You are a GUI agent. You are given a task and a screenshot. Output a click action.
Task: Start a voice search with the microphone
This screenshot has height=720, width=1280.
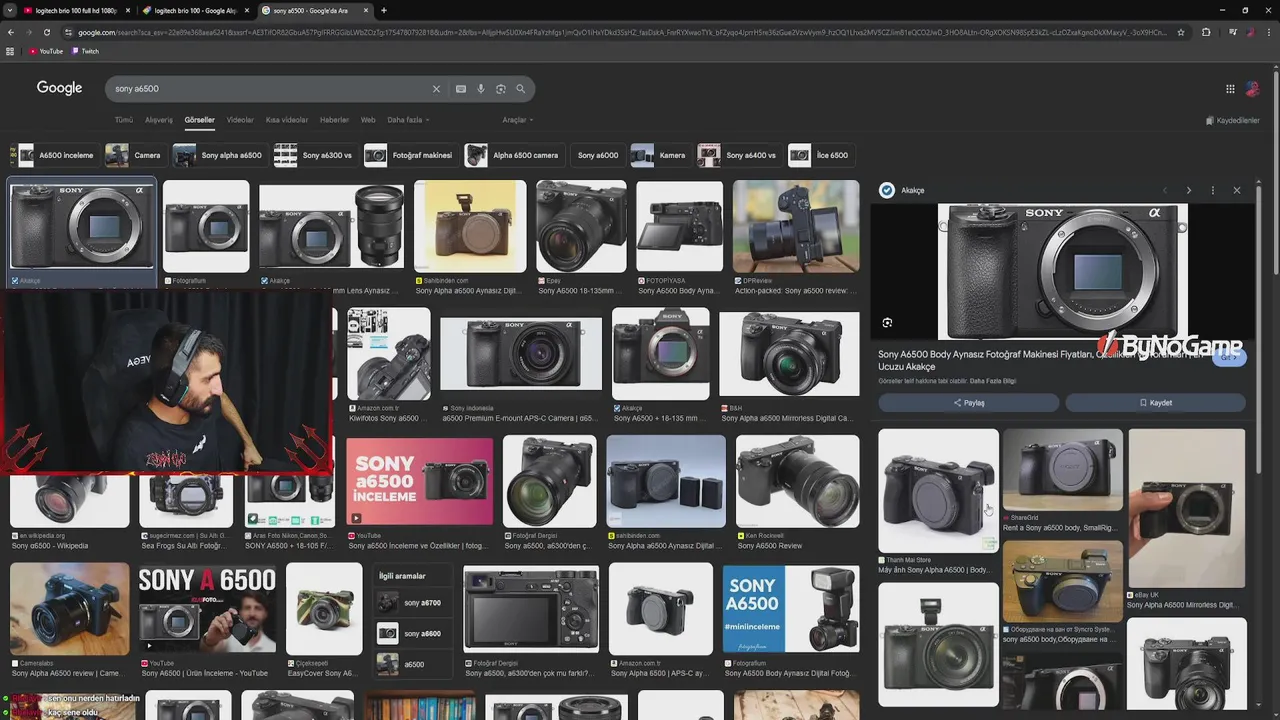[x=481, y=89]
